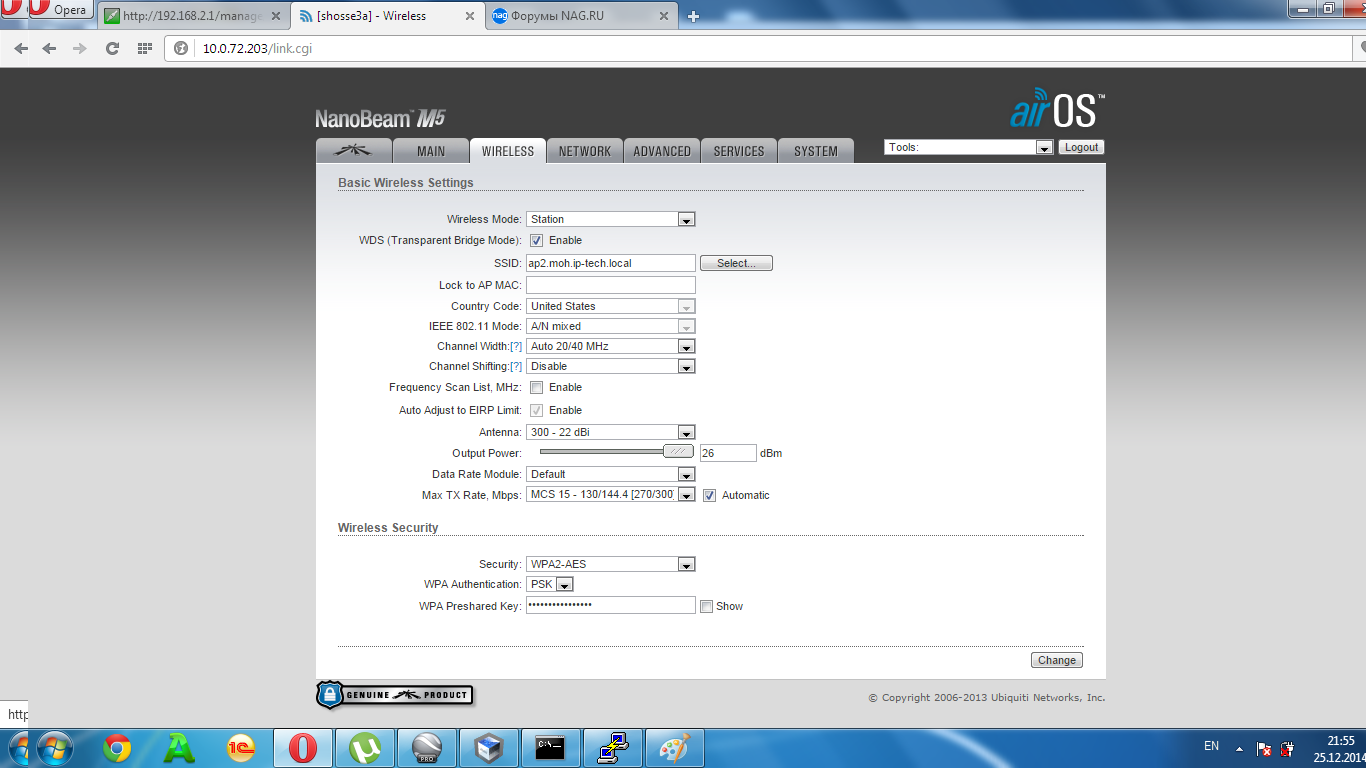1366x768 pixels.
Task: Open the Channel Shifting [?] help link
Action: click(516, 366)
